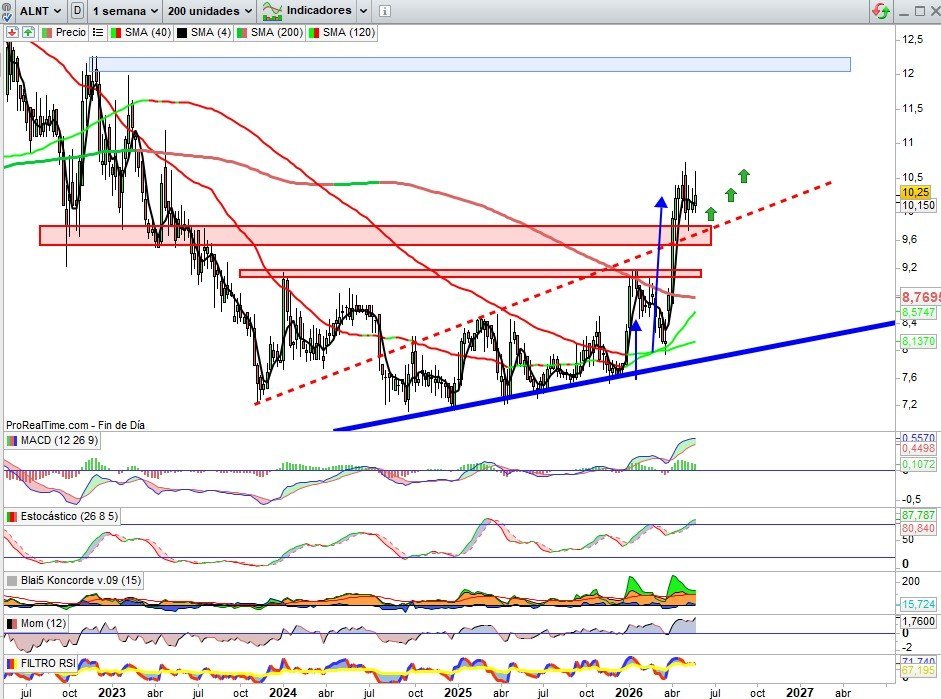941x699 pixels.
Task: Open the '1 semana' timeframe dropdown
Action: 125,11
